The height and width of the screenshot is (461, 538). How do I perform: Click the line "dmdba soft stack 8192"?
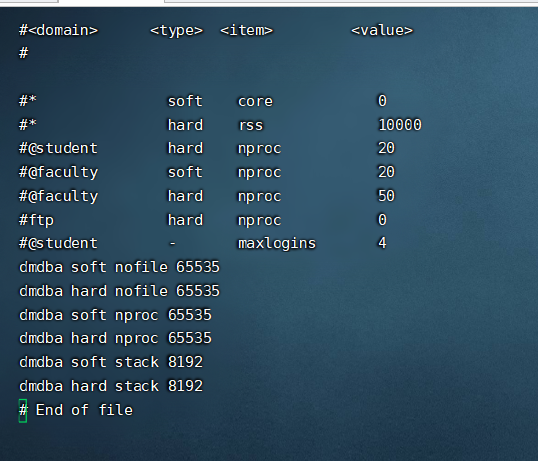(111, 362)
